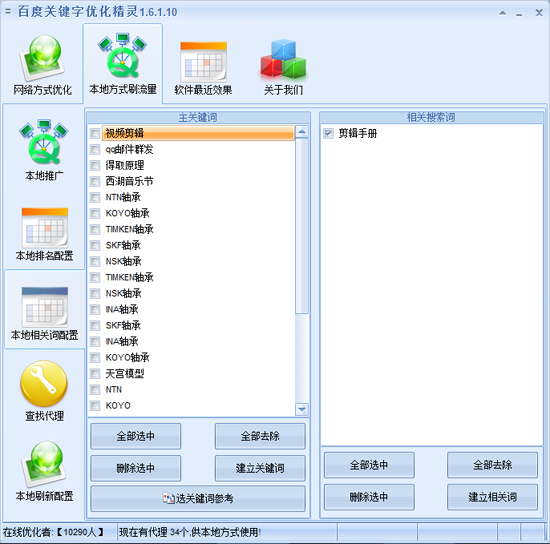Check the 视频剪辑 keyword checkbox
This screenshot has width=550, height=544.
(x=95, y=133)
